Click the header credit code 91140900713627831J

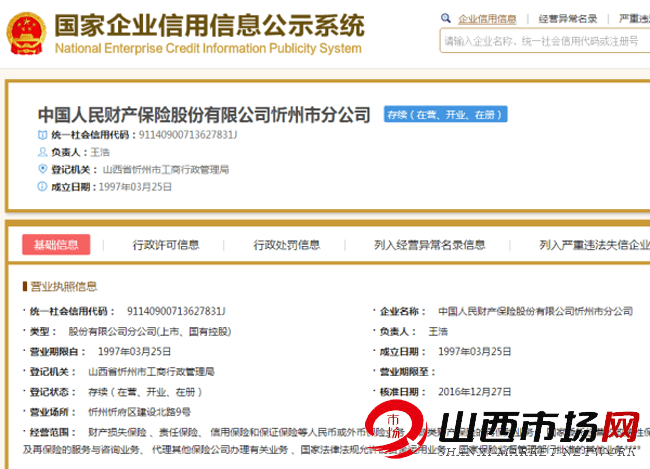[188, 135]
